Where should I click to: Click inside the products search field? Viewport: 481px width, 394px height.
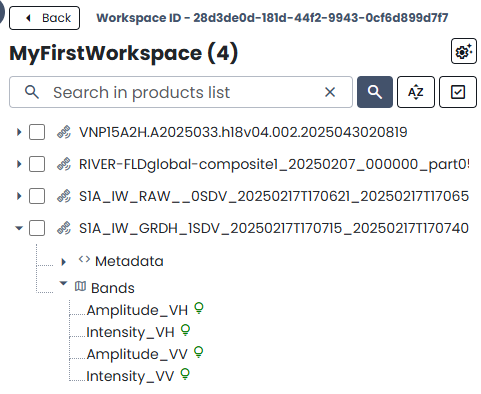[181, 92]
